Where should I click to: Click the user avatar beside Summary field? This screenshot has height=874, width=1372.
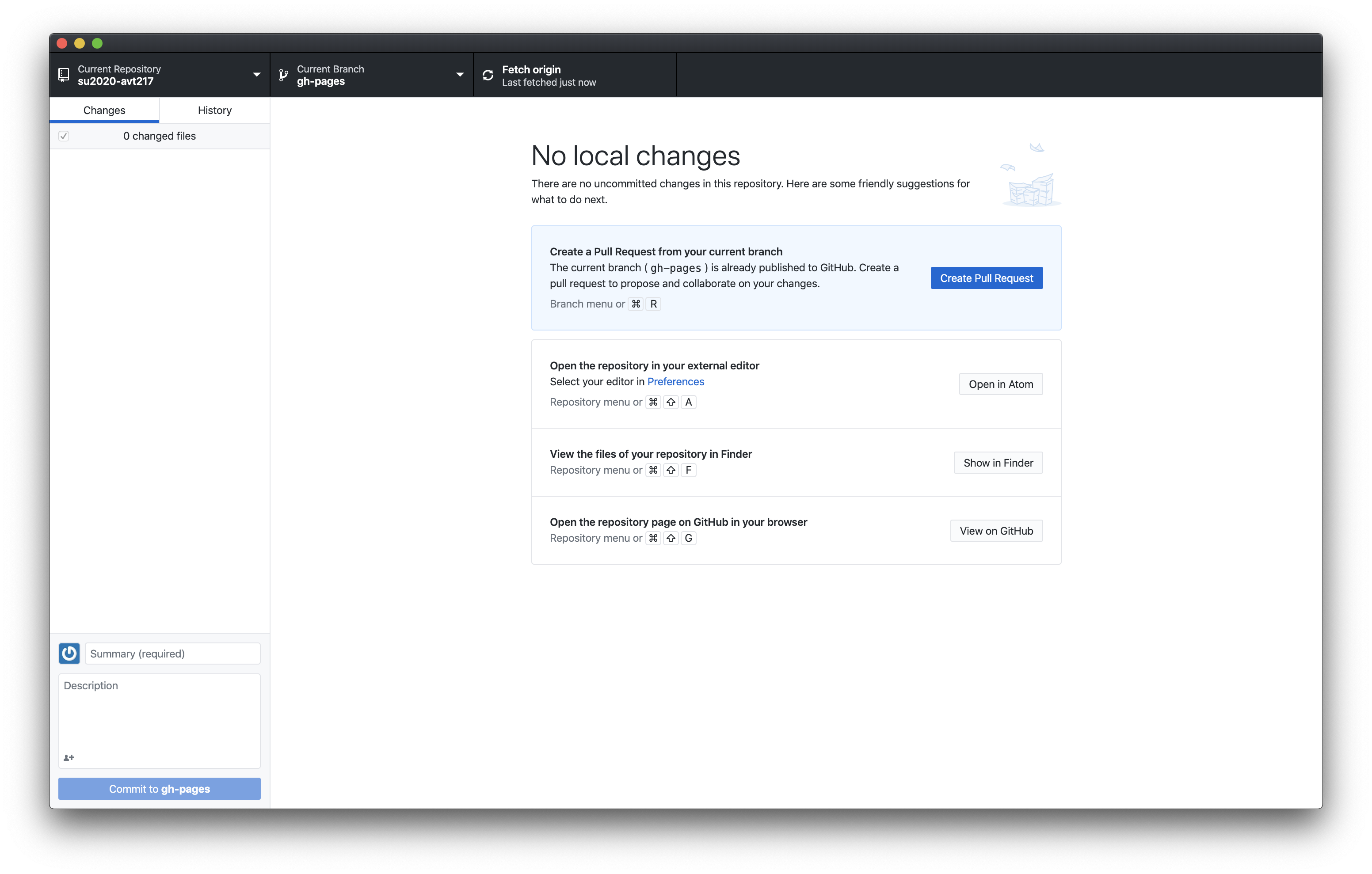point(69,654)
